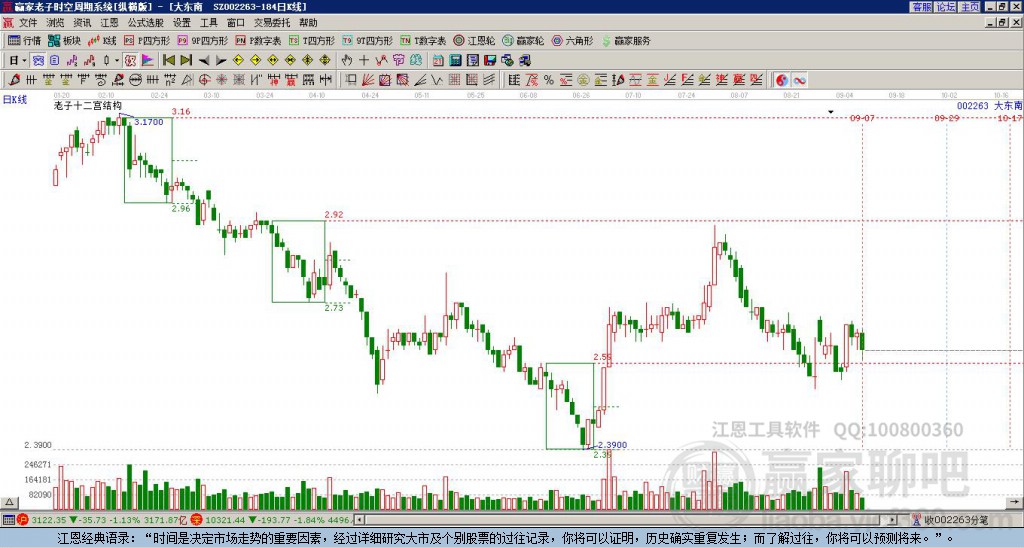Open the calendar icon
This screenshot has height=548, width=1024.
(x=438, y=61)
